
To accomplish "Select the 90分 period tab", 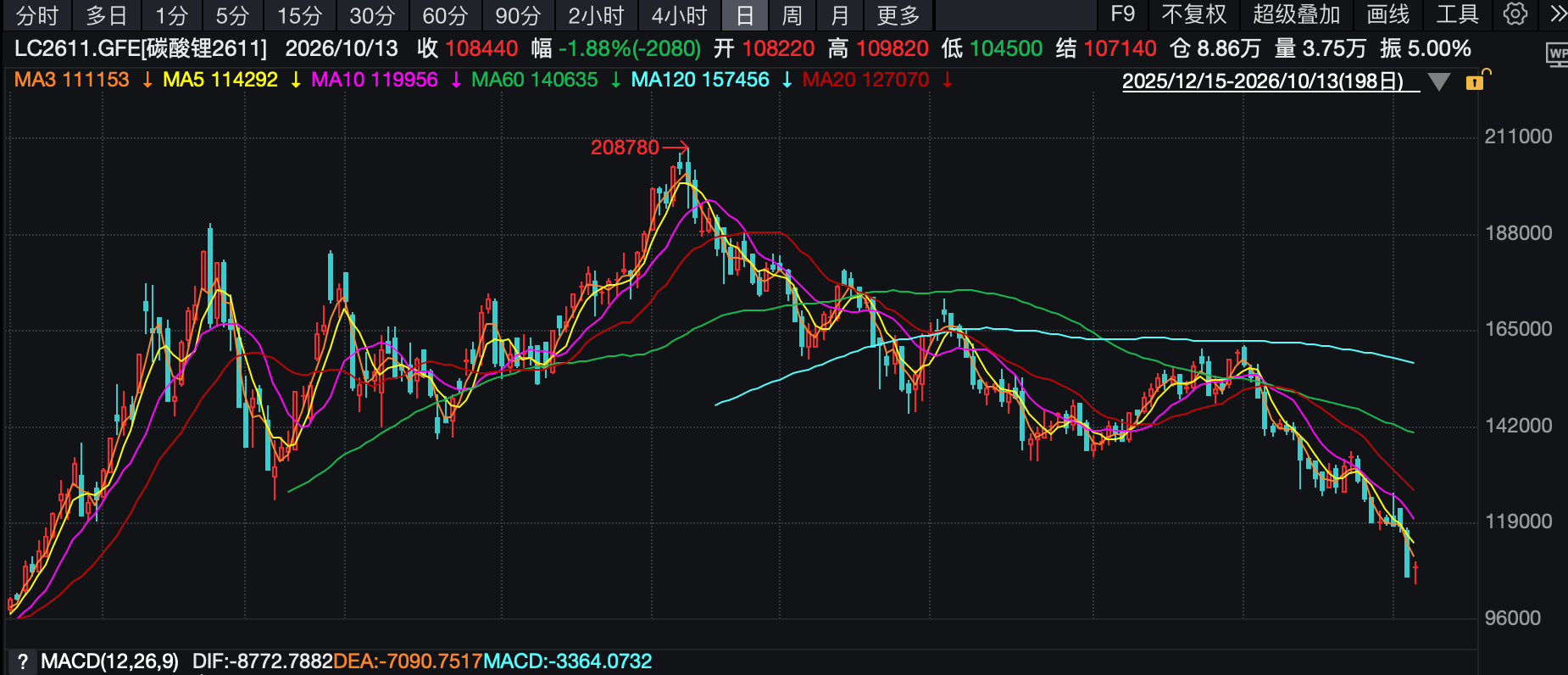I will coord(519,15).
